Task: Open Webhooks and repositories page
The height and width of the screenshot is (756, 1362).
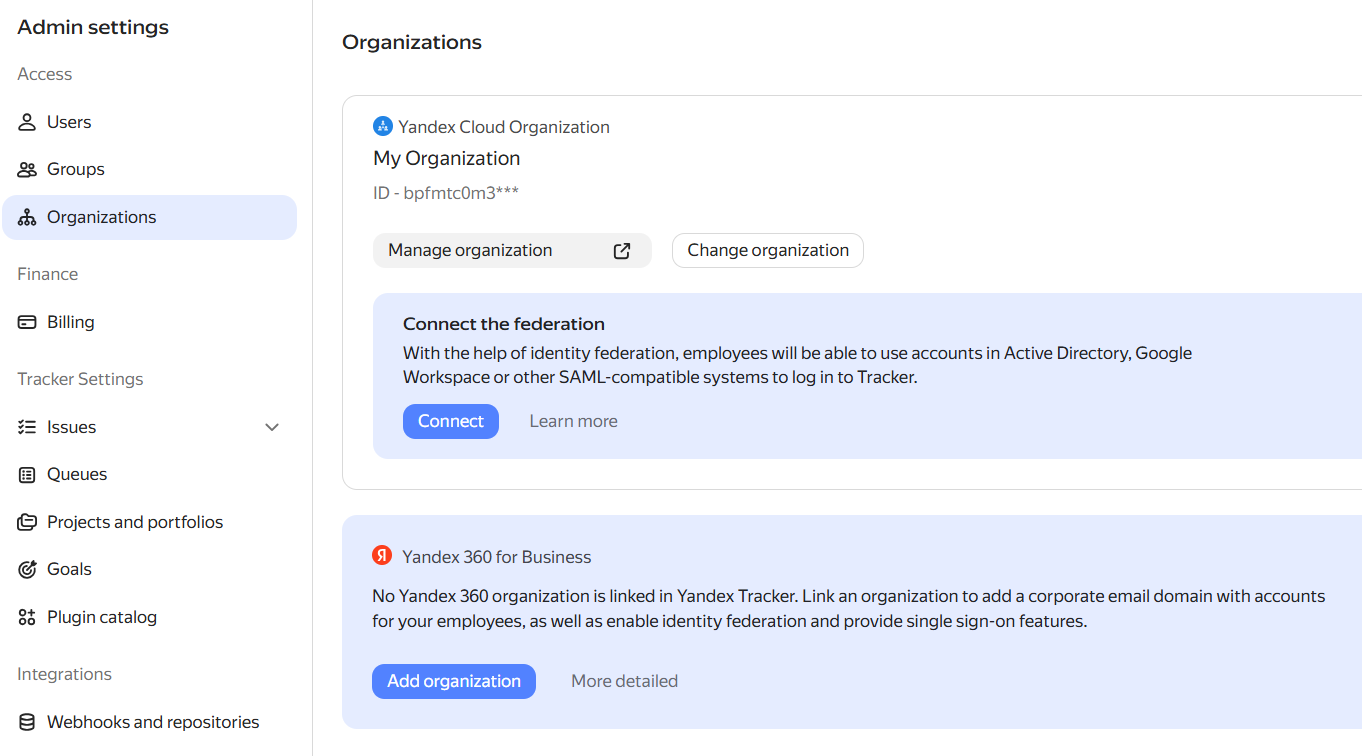Action: coord(150,722)
